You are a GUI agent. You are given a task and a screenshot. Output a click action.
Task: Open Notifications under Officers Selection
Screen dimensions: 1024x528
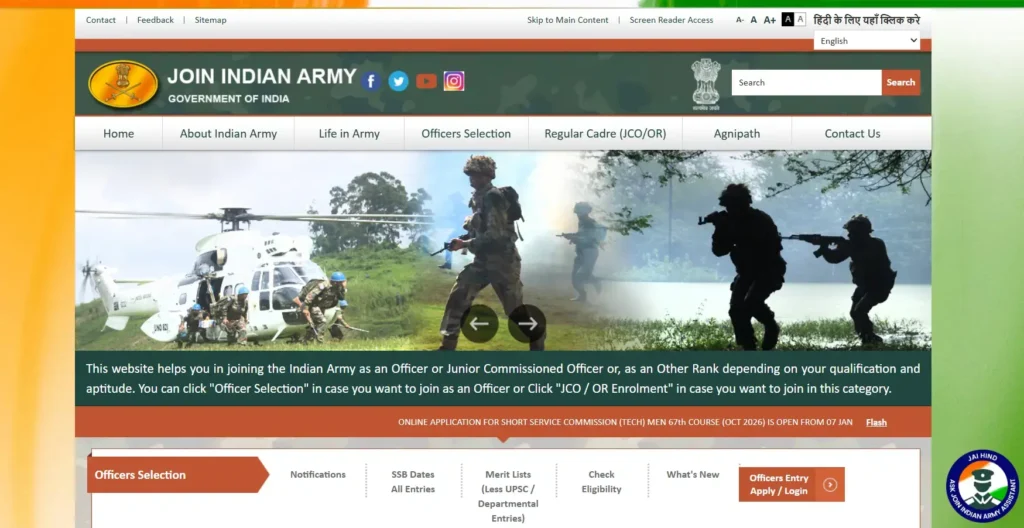(x=318, y=474)
